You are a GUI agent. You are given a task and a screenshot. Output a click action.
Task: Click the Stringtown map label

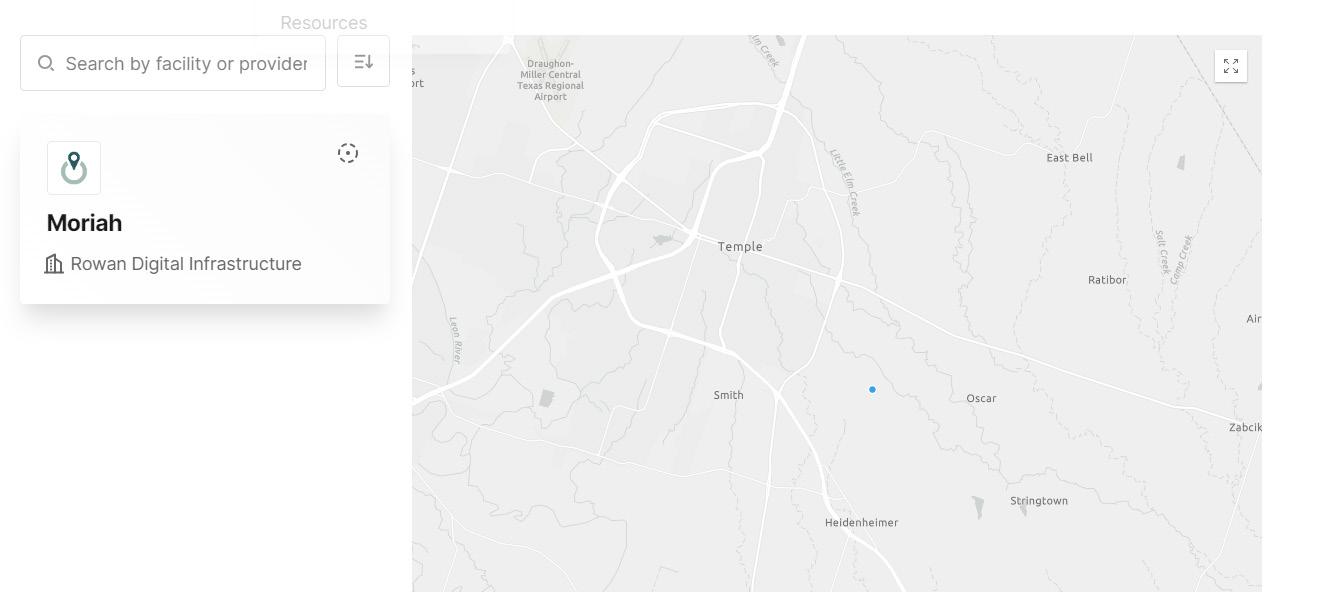[x=1039, y=501]
